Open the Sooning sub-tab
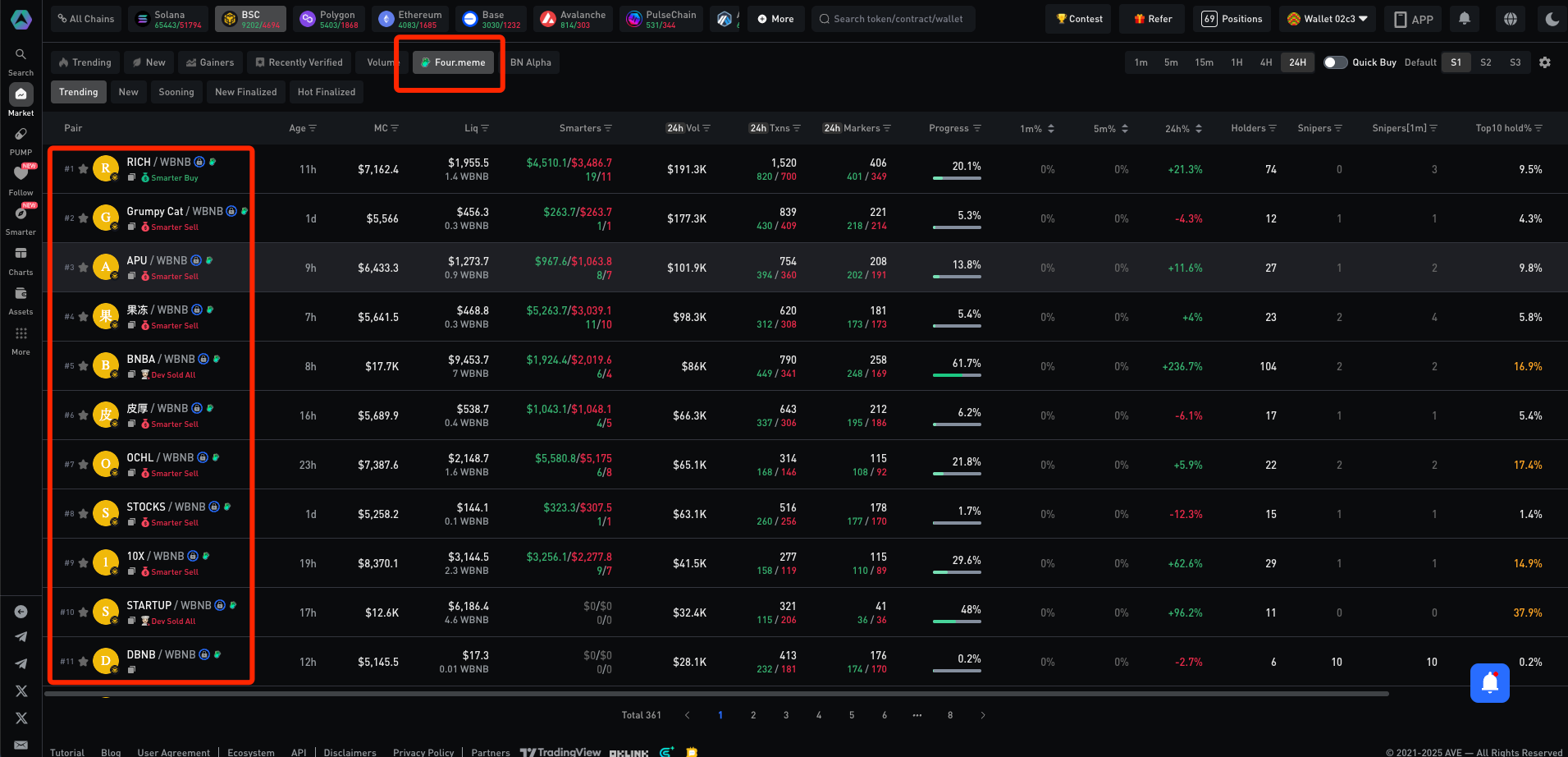 176,92
